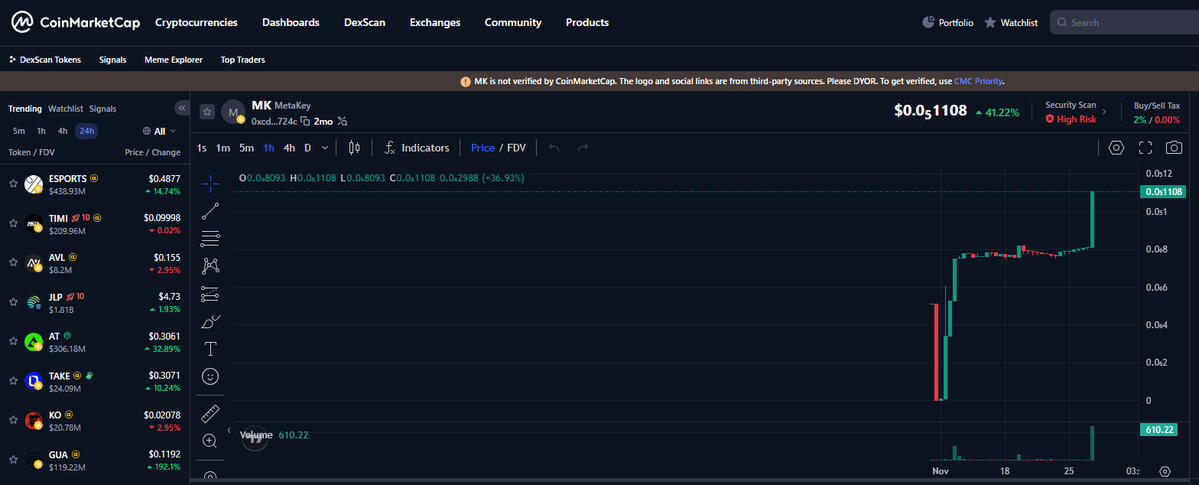Open the Cryptocurrencies menu
The image size is (1199, 485).
[x=197, y=22]
